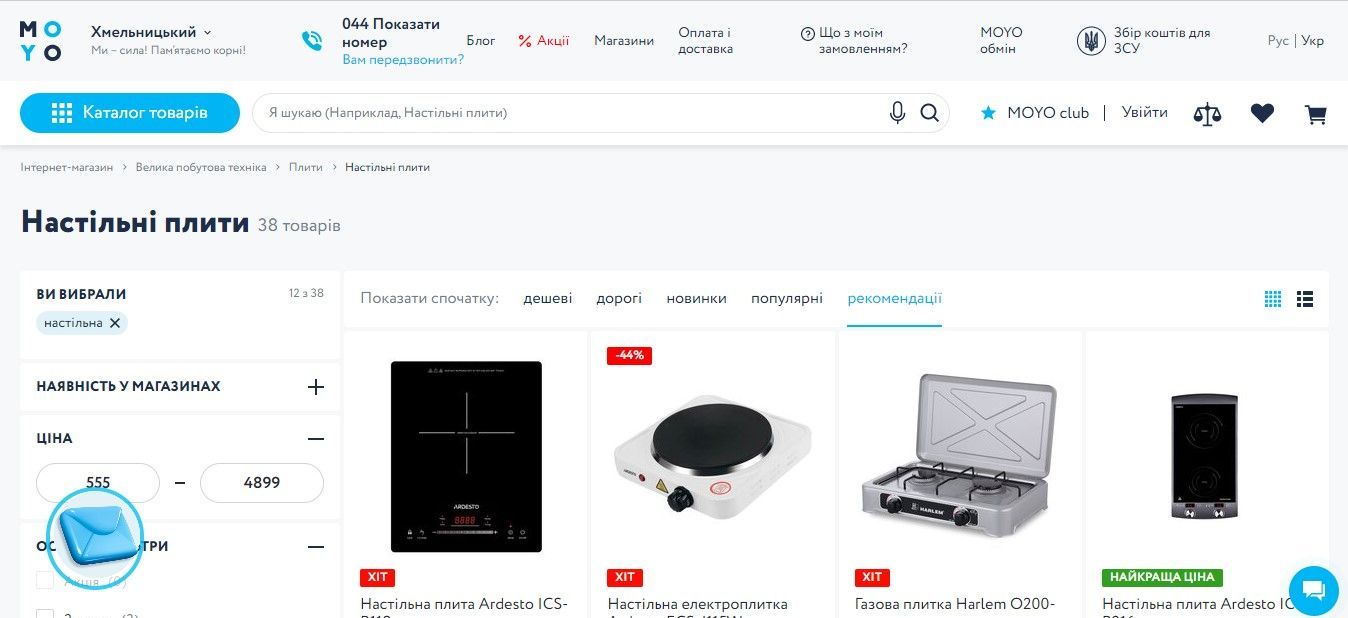Image resolution: width=1348 pixels, height=618 pixels.
Task: Open the wishlist heart icon
Action: [x=1262, y=114]
